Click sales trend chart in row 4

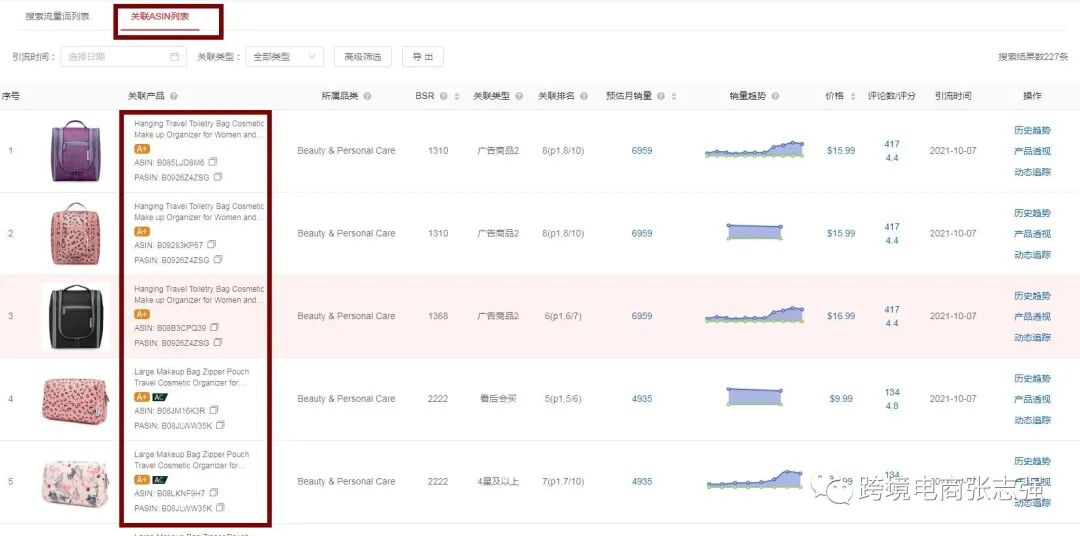[x=754, y=397]
